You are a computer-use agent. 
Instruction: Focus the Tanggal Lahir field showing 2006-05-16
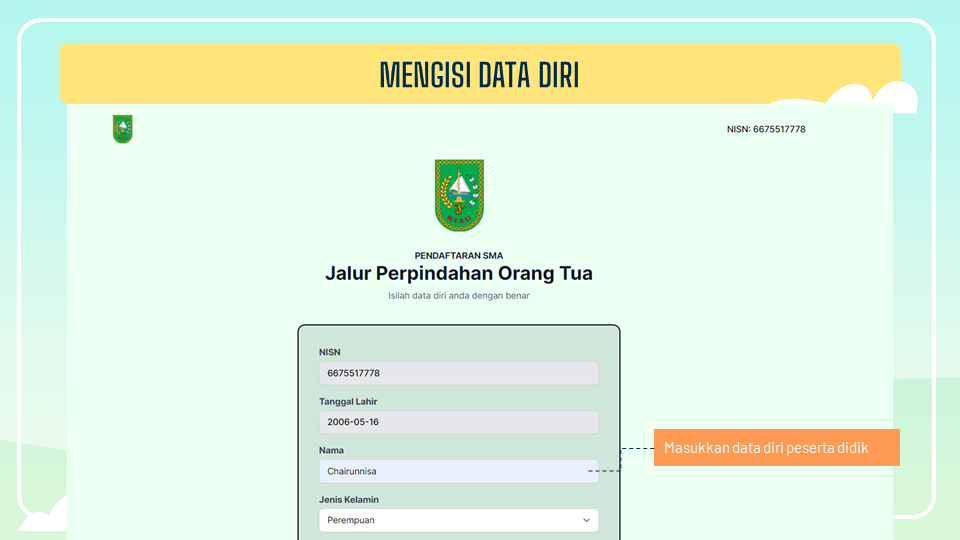click(458, 422)
